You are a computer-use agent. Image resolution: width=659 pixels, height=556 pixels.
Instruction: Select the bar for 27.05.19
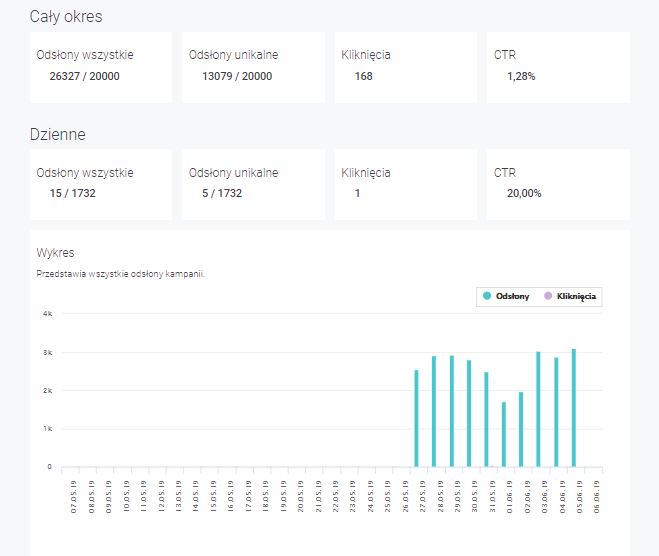(416, 418)
